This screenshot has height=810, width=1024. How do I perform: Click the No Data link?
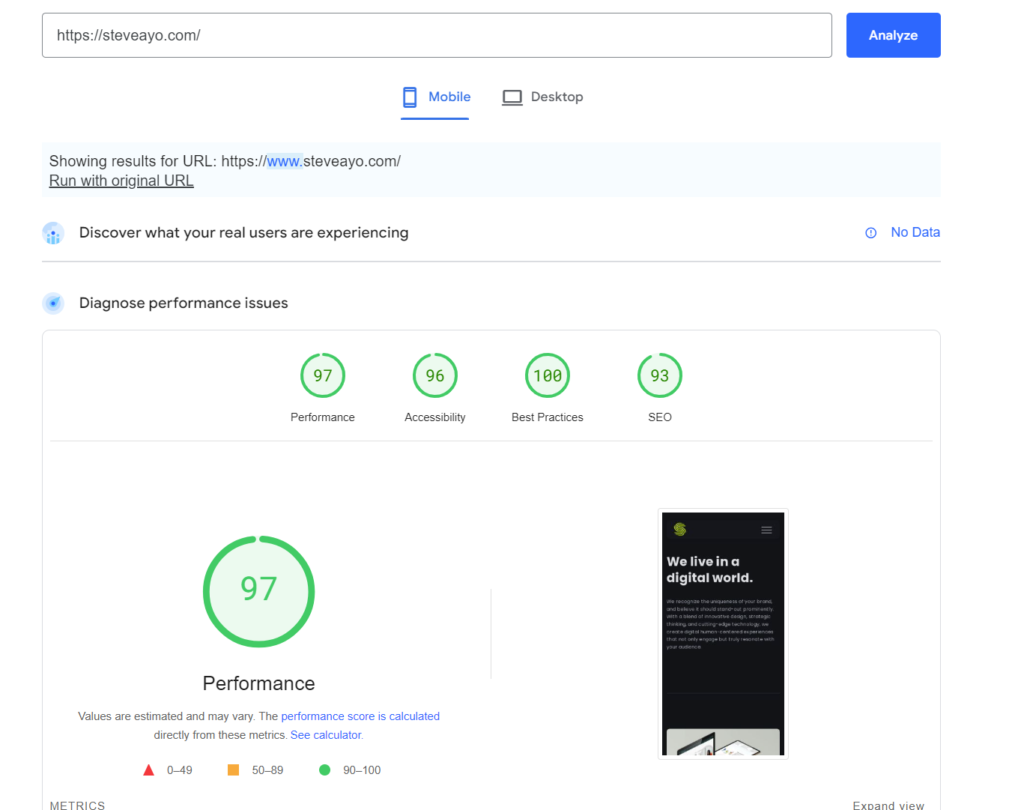click(915, 233)
